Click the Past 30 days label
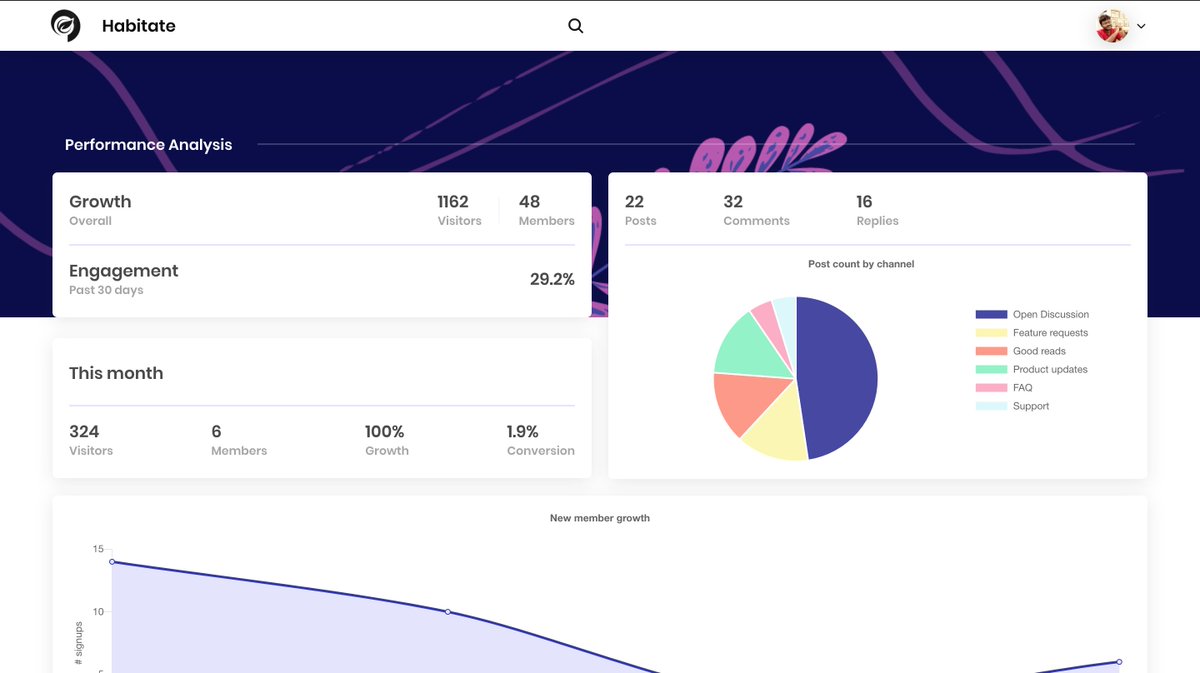 coord(106,290)
